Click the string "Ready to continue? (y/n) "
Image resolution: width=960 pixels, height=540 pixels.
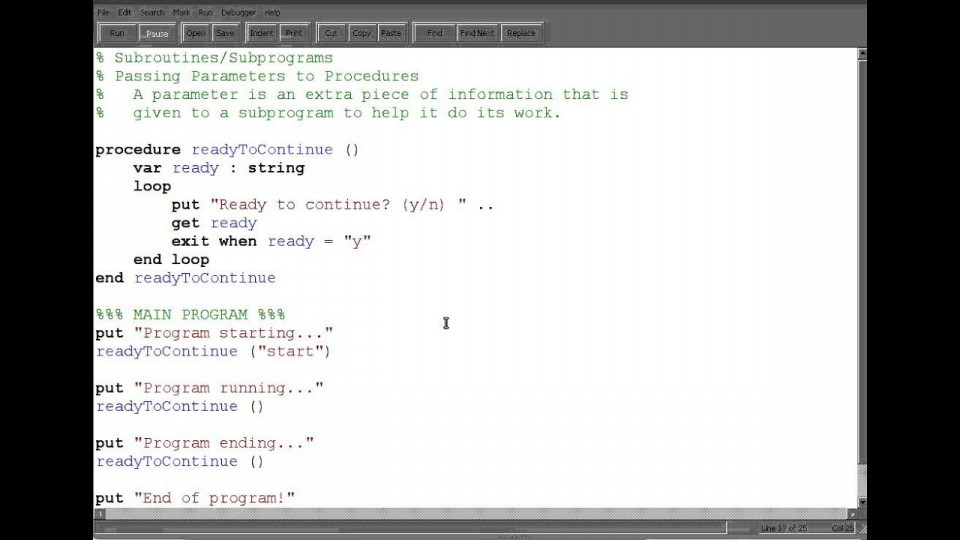[338, 205]
